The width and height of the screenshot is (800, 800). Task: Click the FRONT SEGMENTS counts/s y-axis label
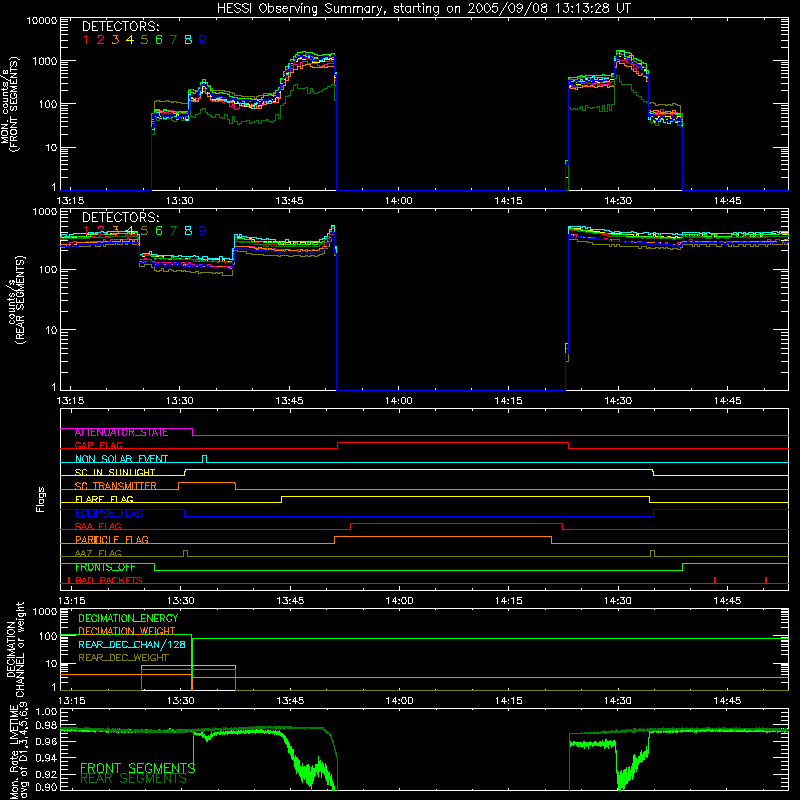10,105
